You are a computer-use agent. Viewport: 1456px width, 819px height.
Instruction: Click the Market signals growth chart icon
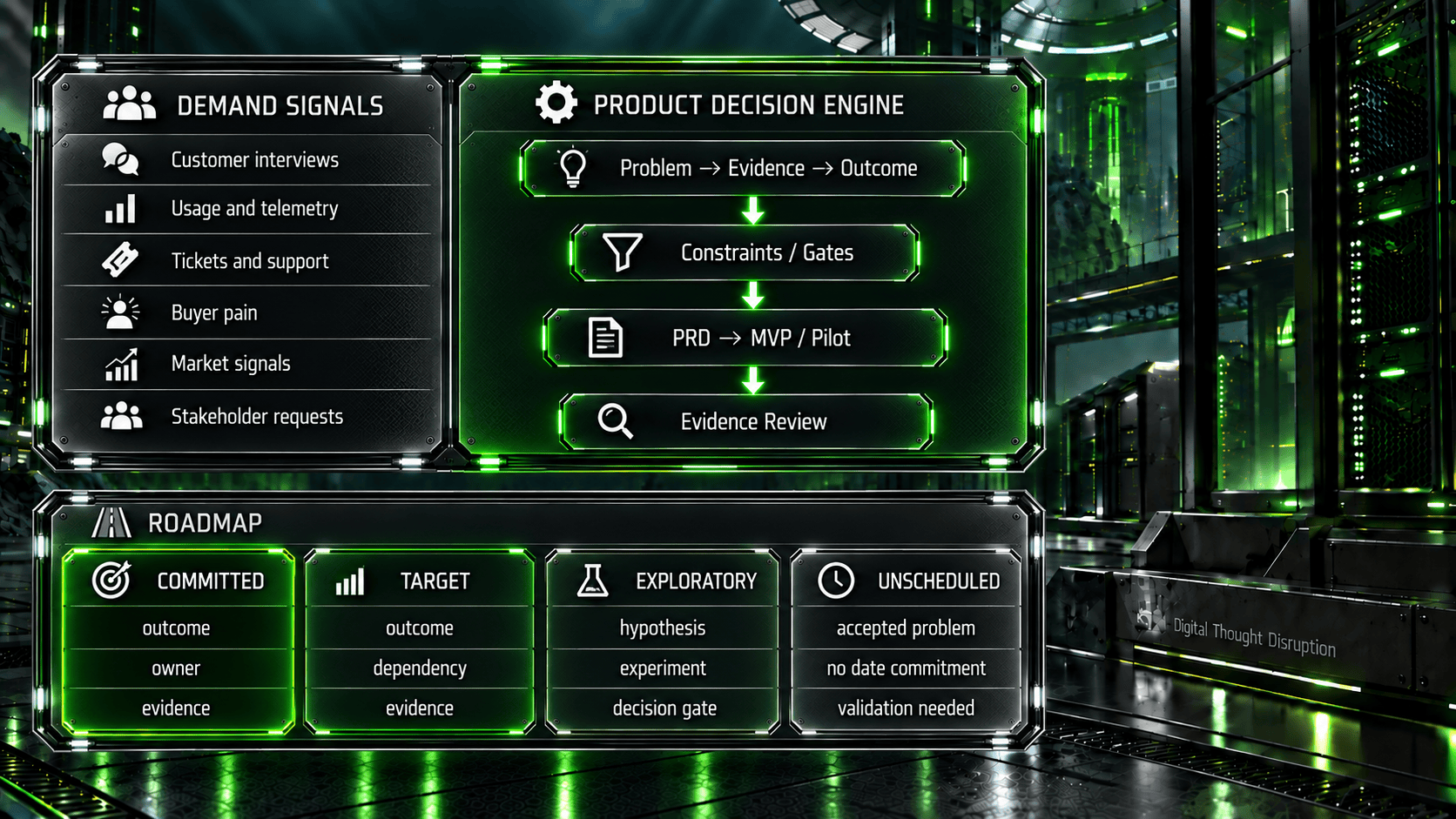point(121,365)
